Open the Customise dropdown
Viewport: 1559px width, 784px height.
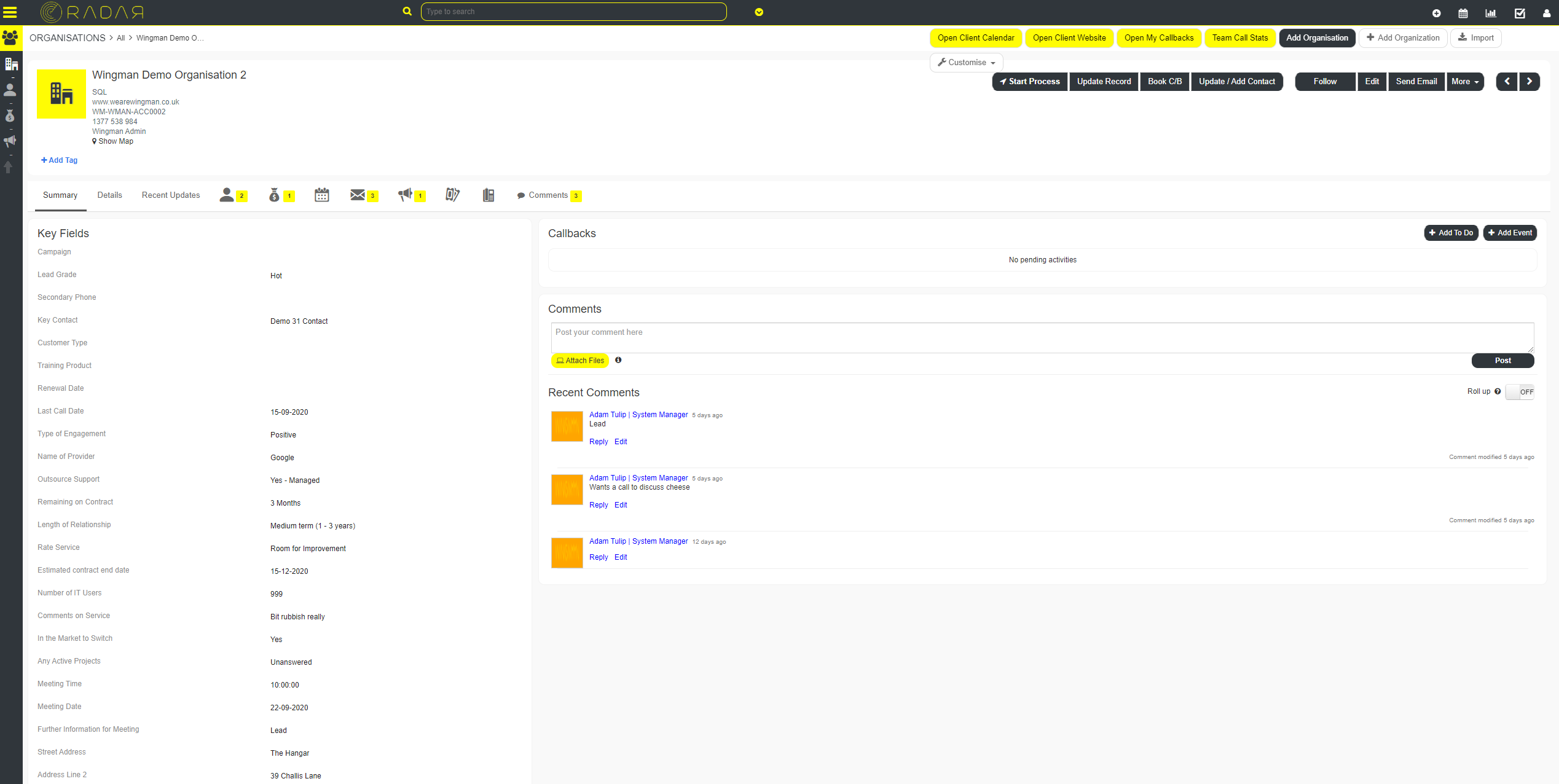[x=966, y=62]
